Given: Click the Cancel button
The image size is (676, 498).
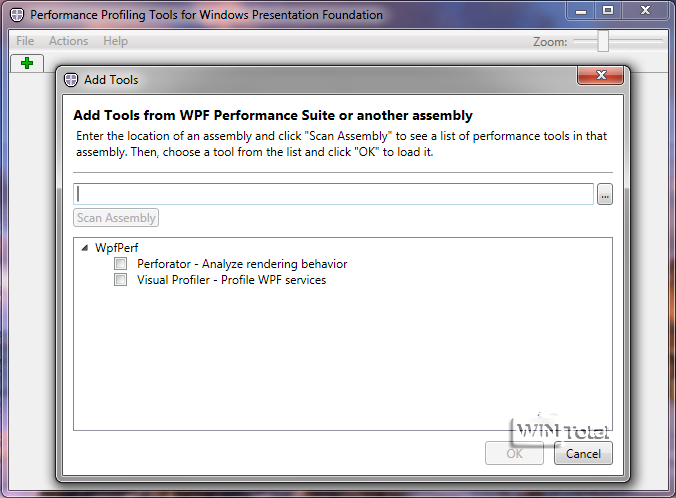Looking at the screenshot, I should (583, 454).
